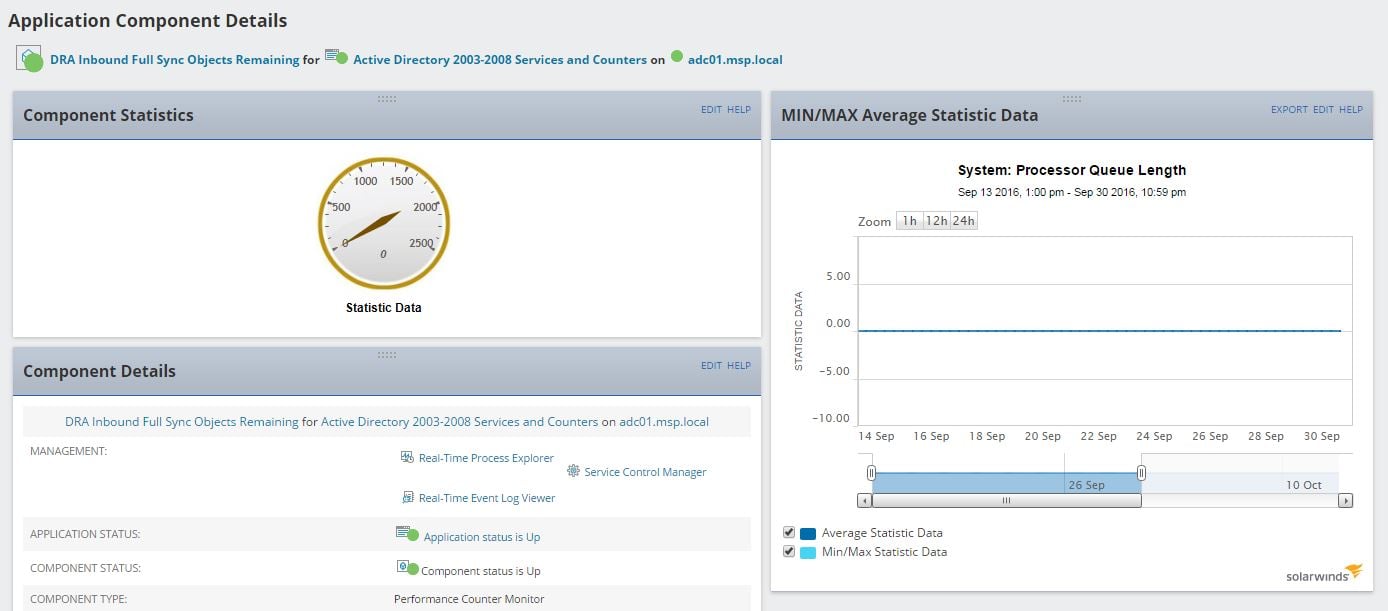Click Component status is Up text

point(481,571)
